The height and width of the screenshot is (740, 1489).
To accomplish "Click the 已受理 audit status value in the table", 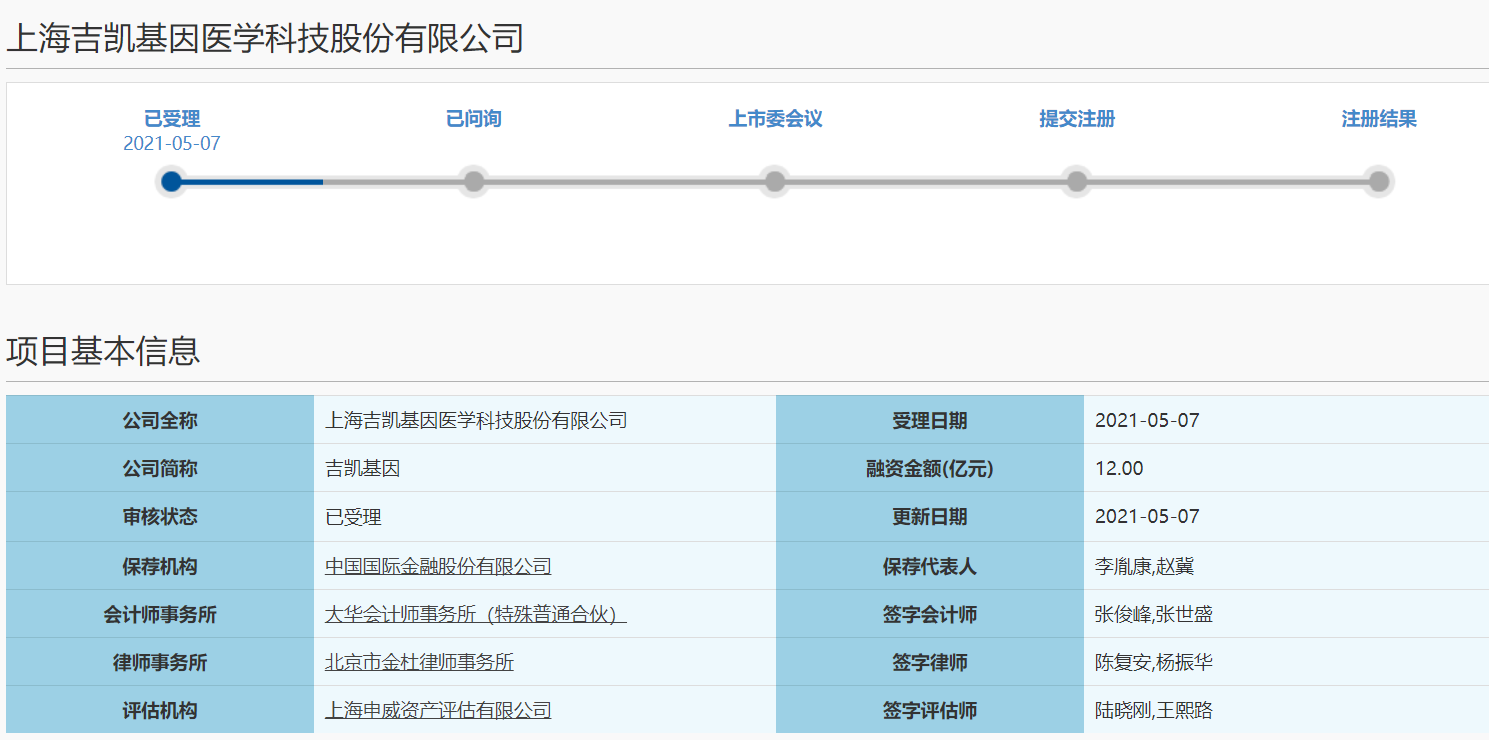I will point(353,517).
